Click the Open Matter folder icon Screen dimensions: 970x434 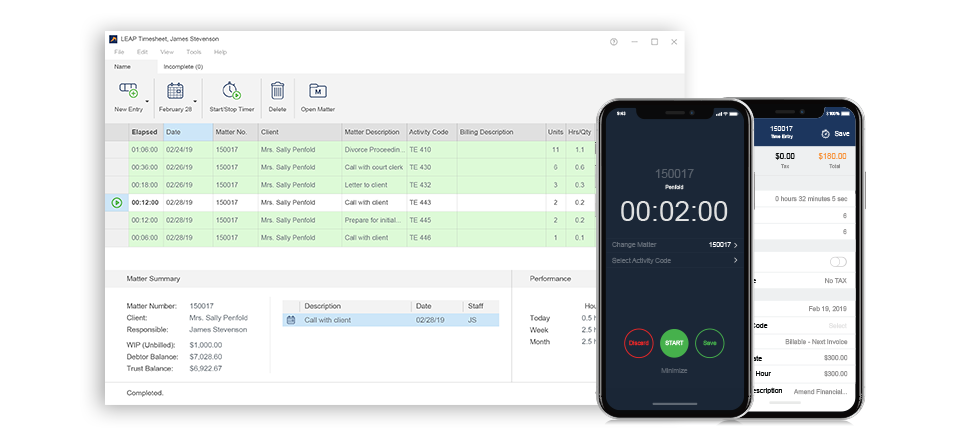pos(317,91)
